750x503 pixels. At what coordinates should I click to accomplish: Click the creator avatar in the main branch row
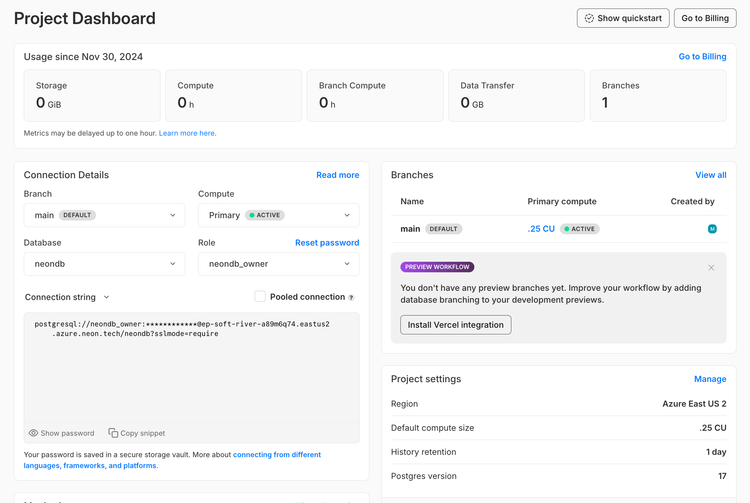pos(712,229)
